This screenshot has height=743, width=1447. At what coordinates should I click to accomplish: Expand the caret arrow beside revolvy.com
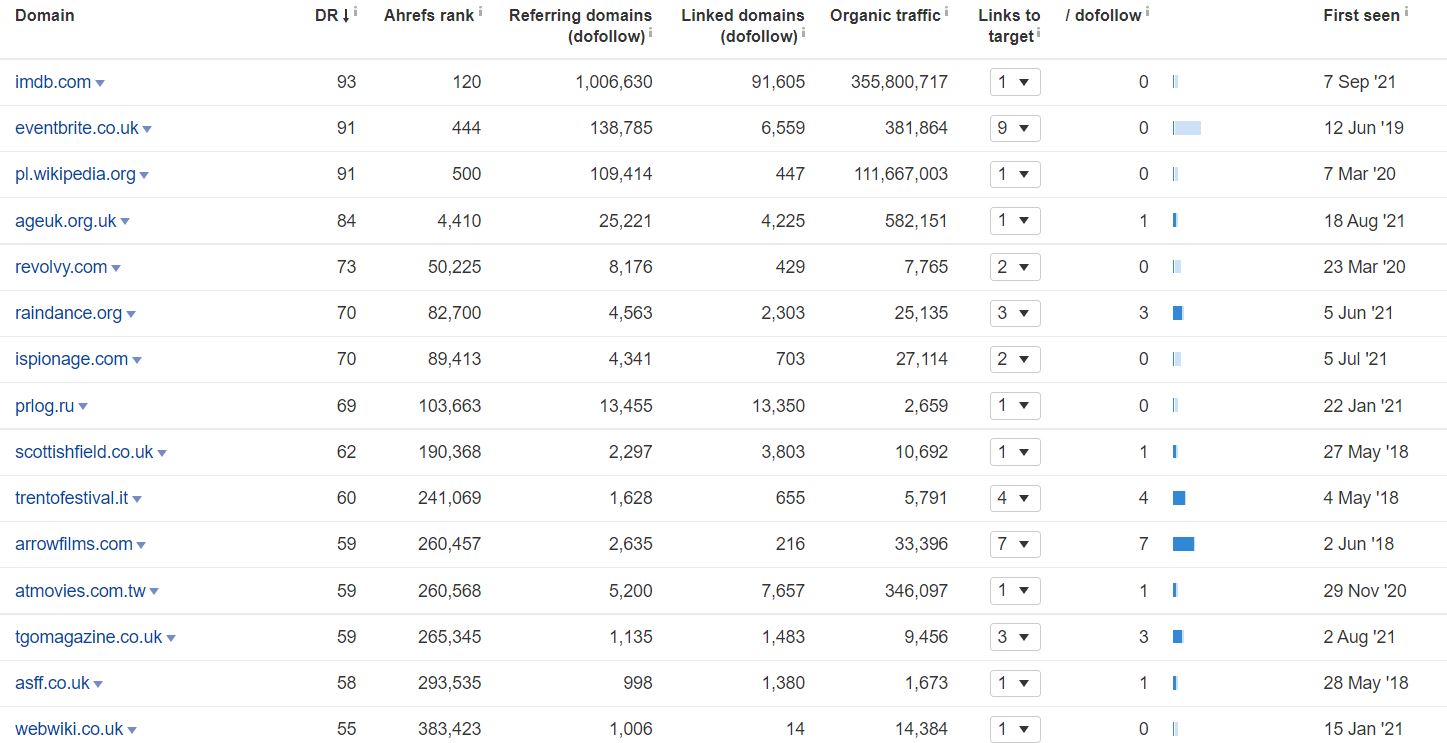[x=116, y=269]
